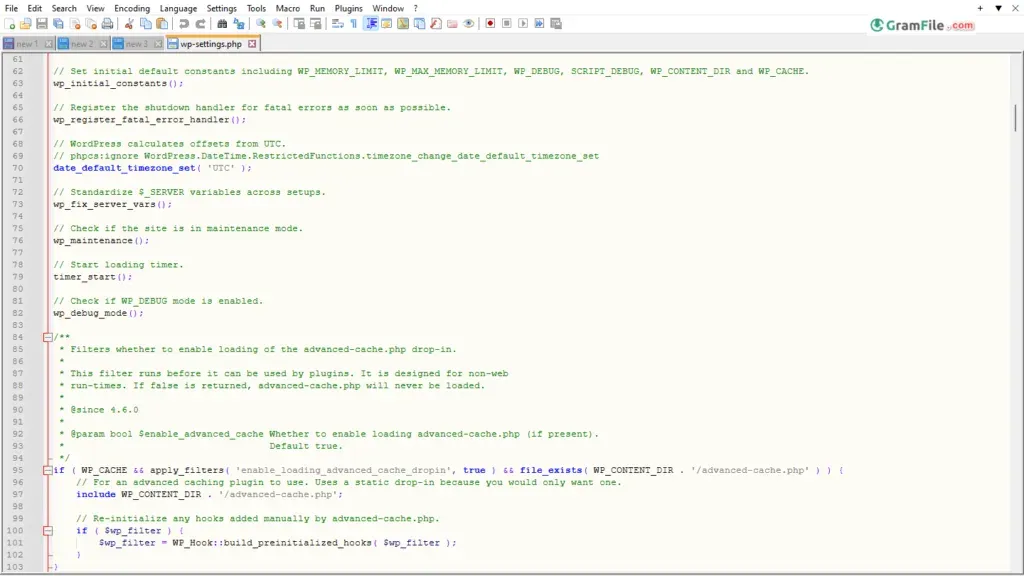Open the Settings menu
Image resolution: width=1024 pixels, height=576 pixels.
tap(221, 8)
